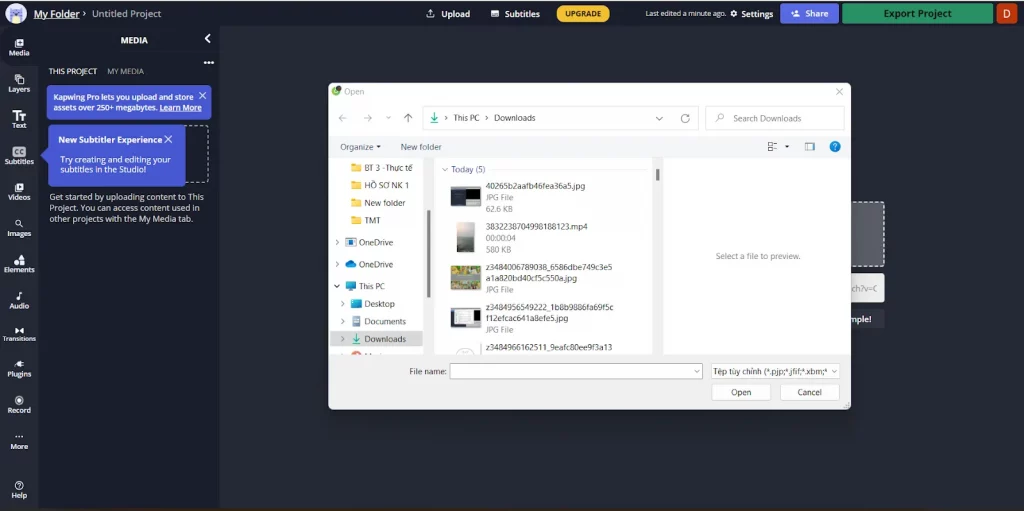Screen dimensions: 1024x511
Task: Select Downloads in the navigation tree
Action: 384,339
